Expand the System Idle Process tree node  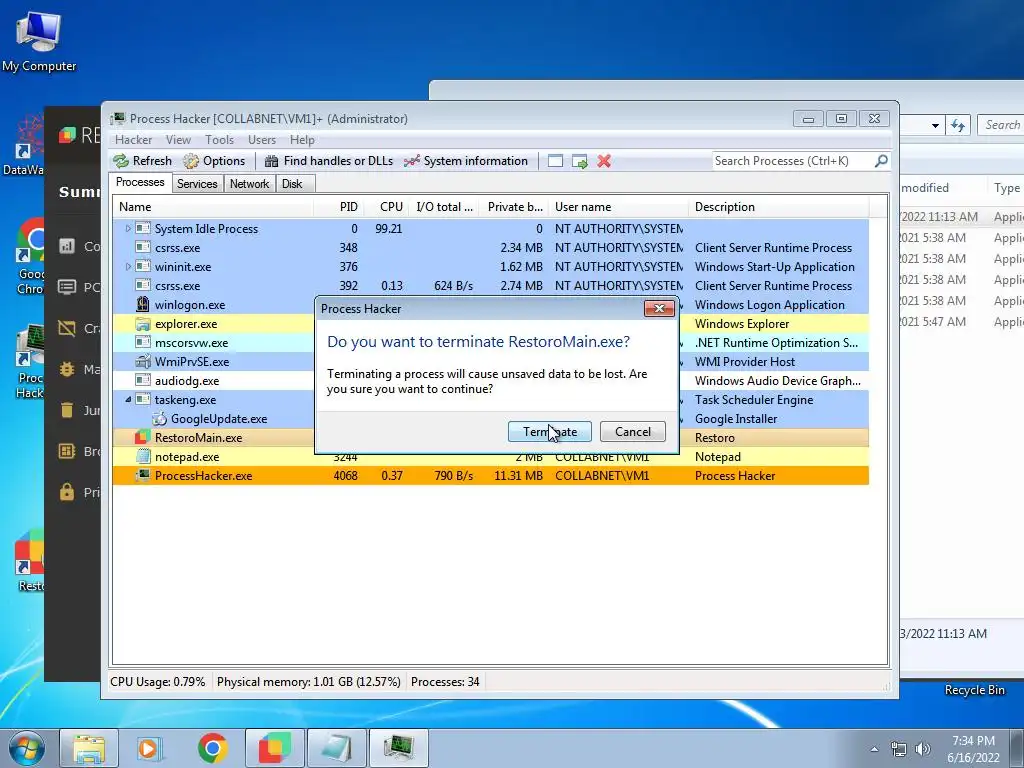point(128,229)
